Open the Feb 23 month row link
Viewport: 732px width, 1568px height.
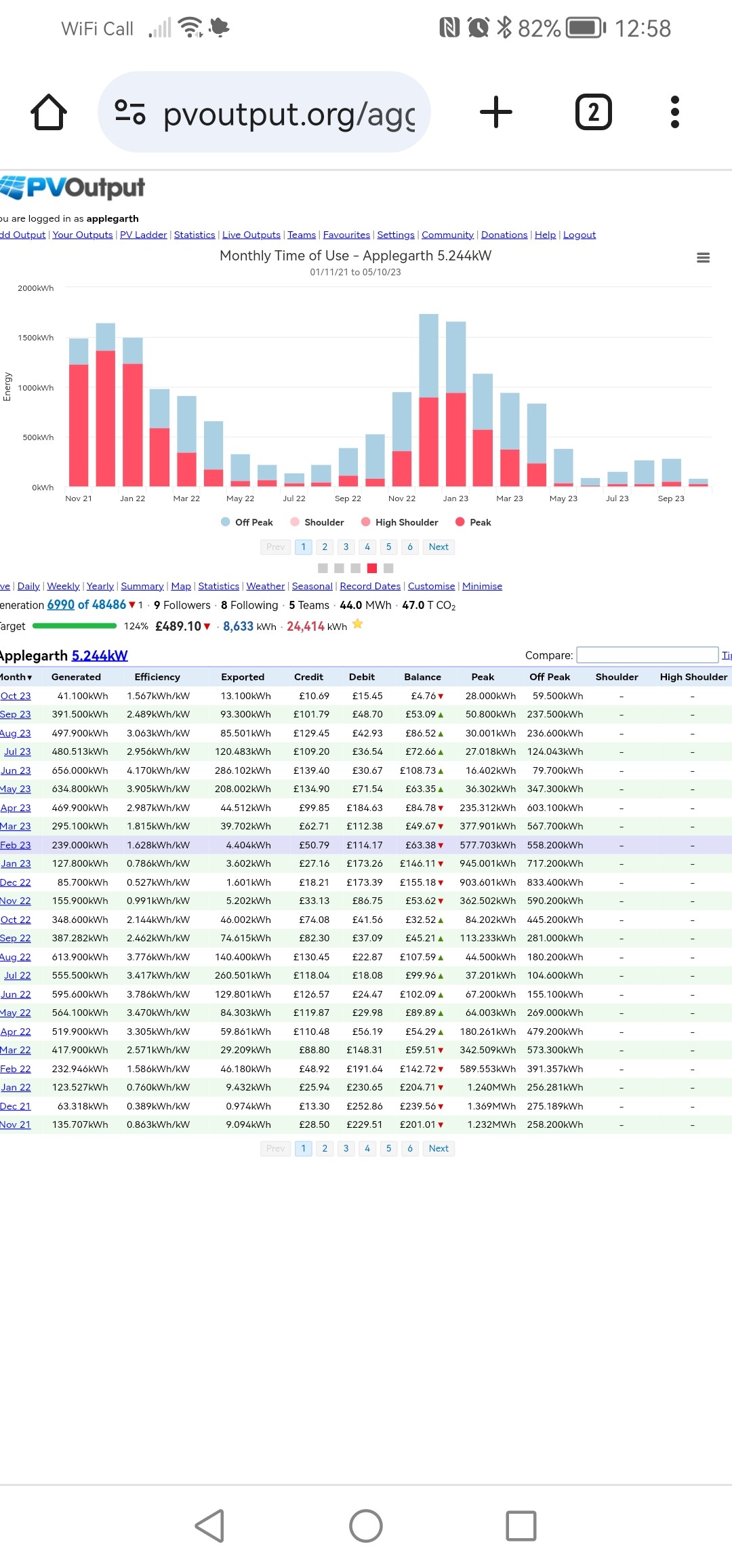tap(16, 845)
